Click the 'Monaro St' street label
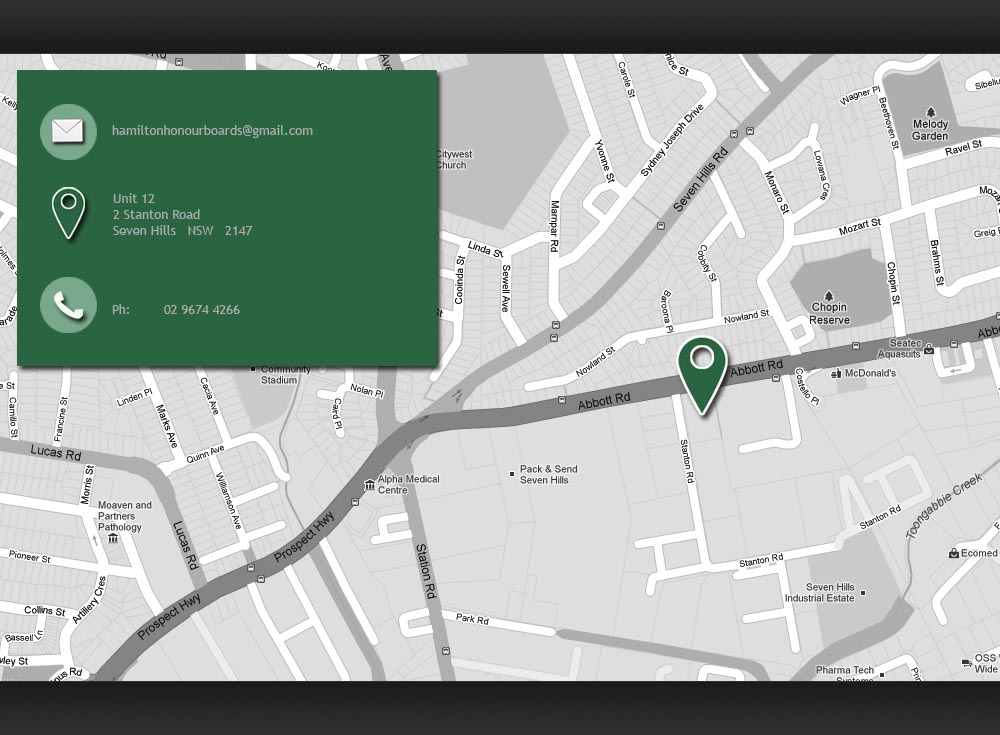 coord(777,192)
